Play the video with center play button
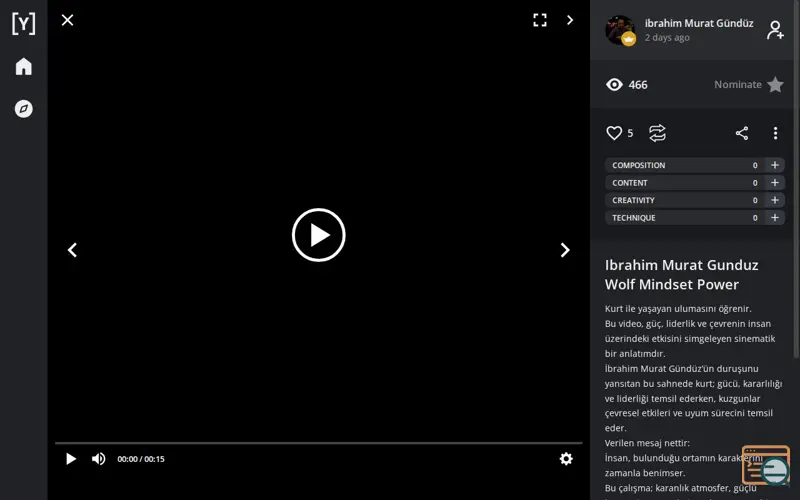 (319, 235)
